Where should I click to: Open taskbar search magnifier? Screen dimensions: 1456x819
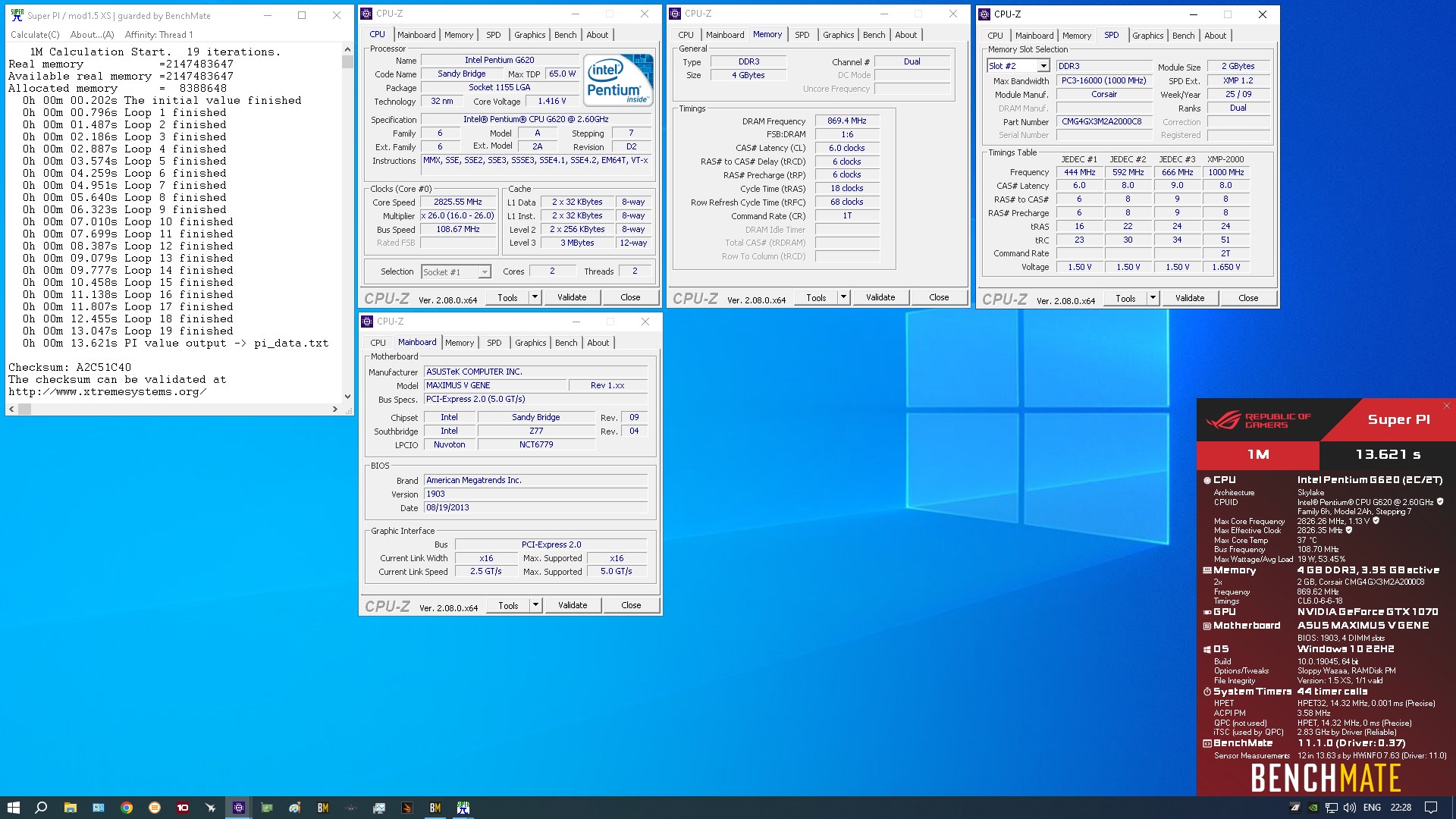pyautogui.click(x=41, y=808)
